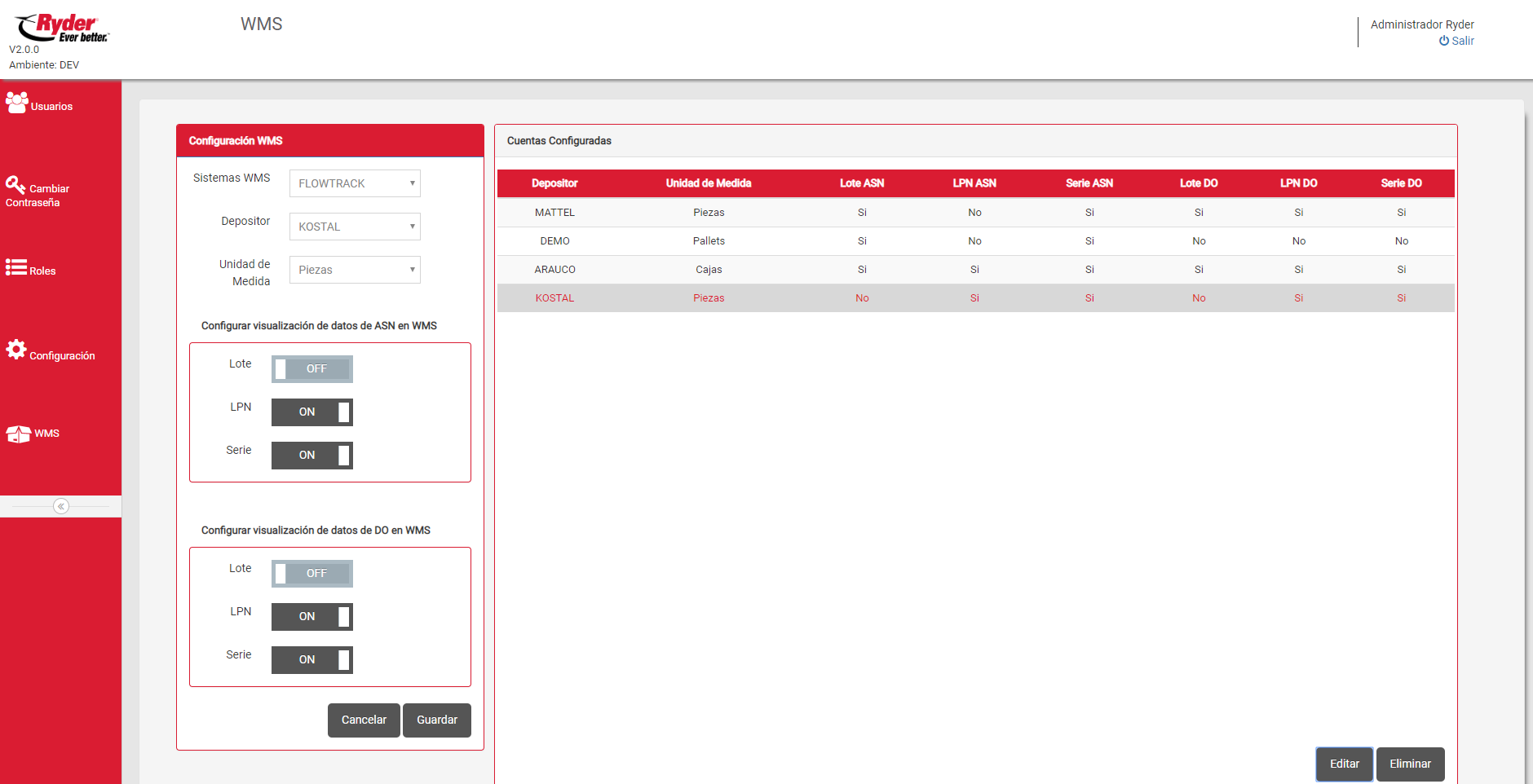This screenshot has height=784, width=1533.
Task: Open Roles via the list icon
Action: tap(16, 267)
